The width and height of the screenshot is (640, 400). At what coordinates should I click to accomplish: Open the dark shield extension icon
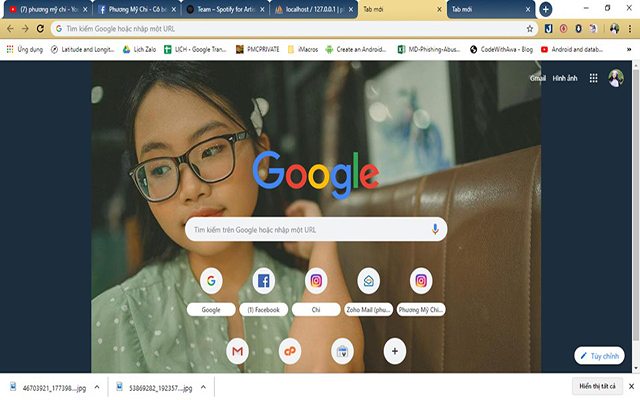578,28
